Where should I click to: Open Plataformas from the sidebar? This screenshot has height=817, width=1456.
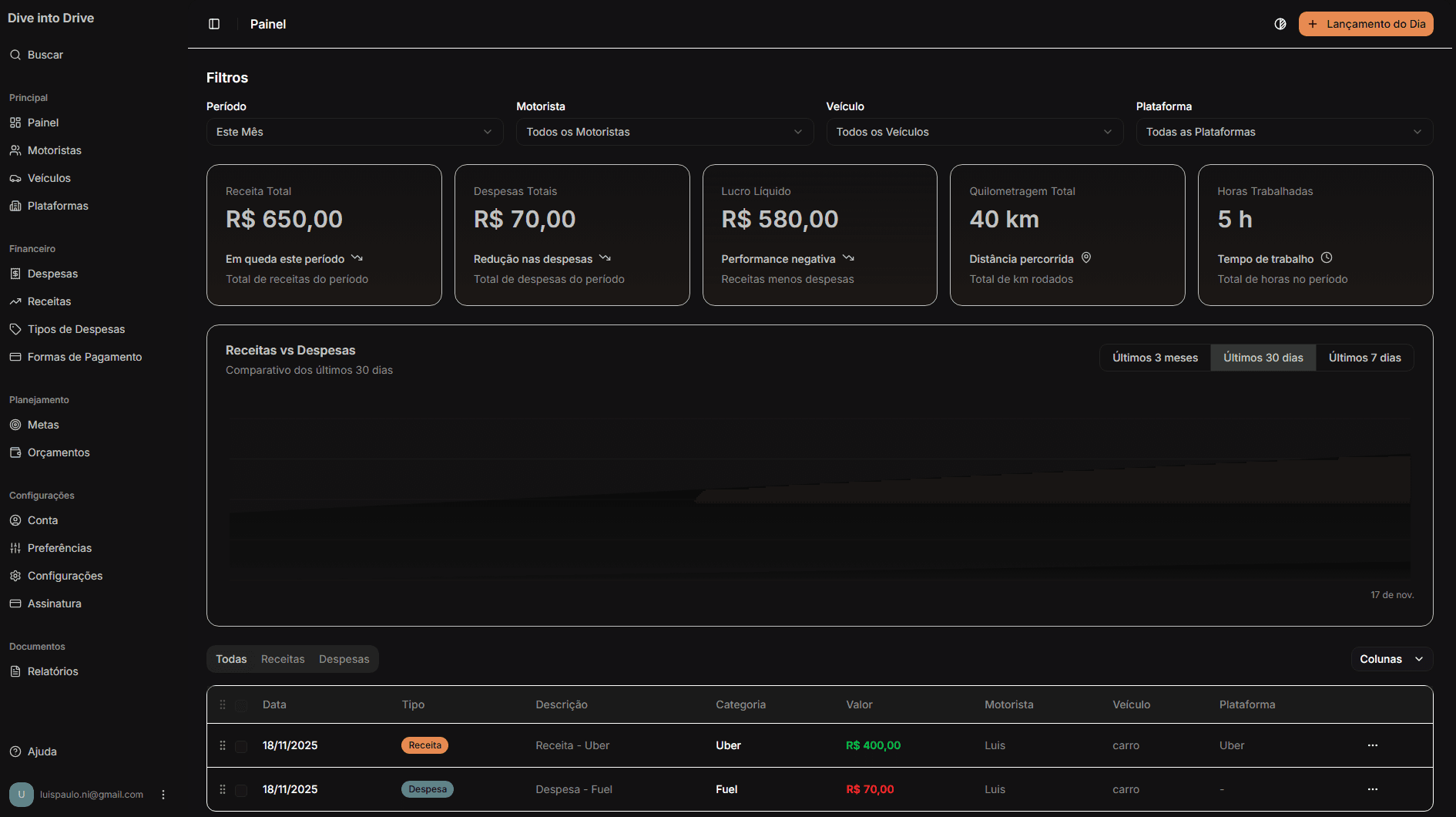pos(57,206)
